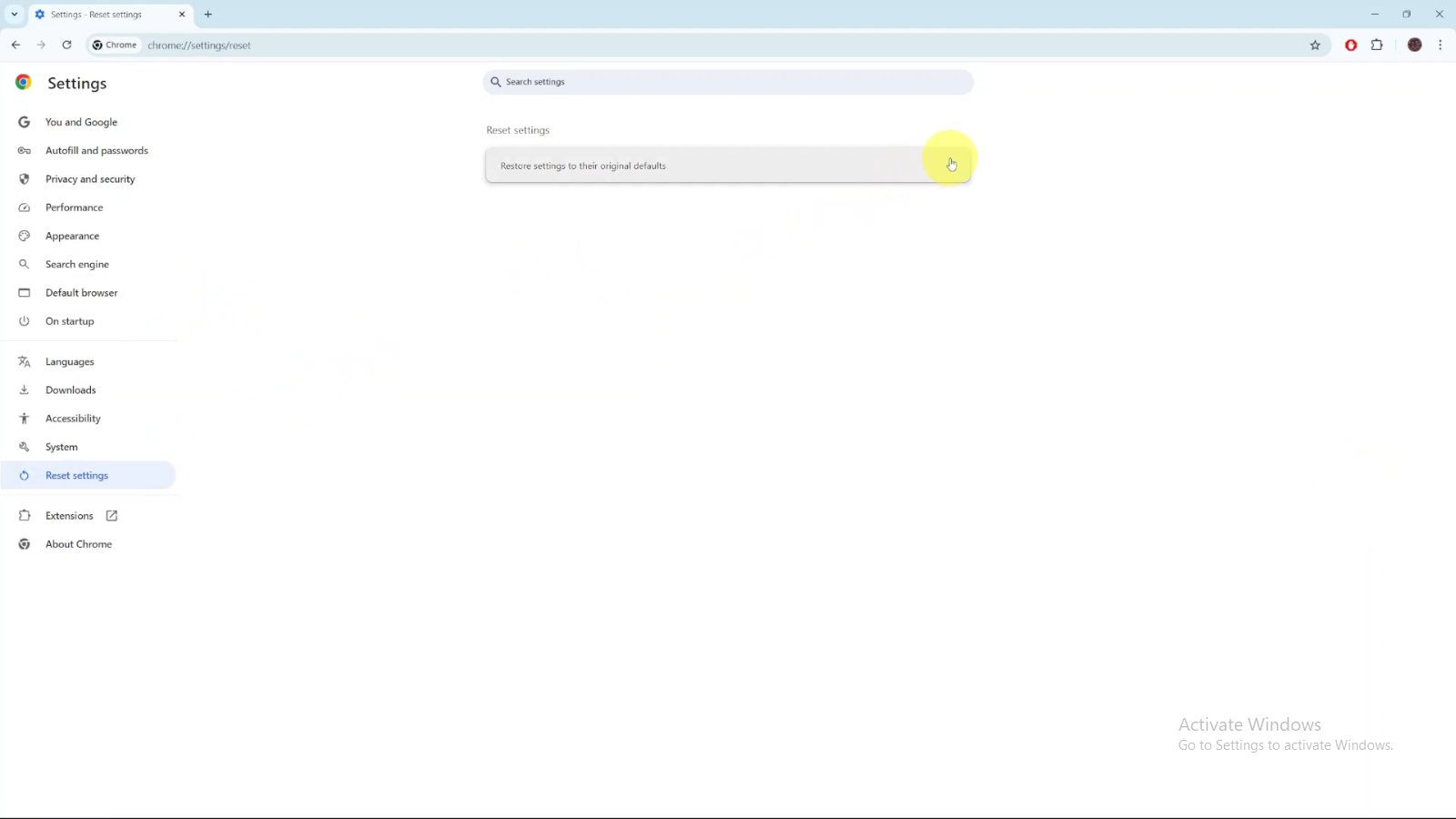Click the back navigation arrow
The height and width of the screenshot is (819, 1456).
15,45
